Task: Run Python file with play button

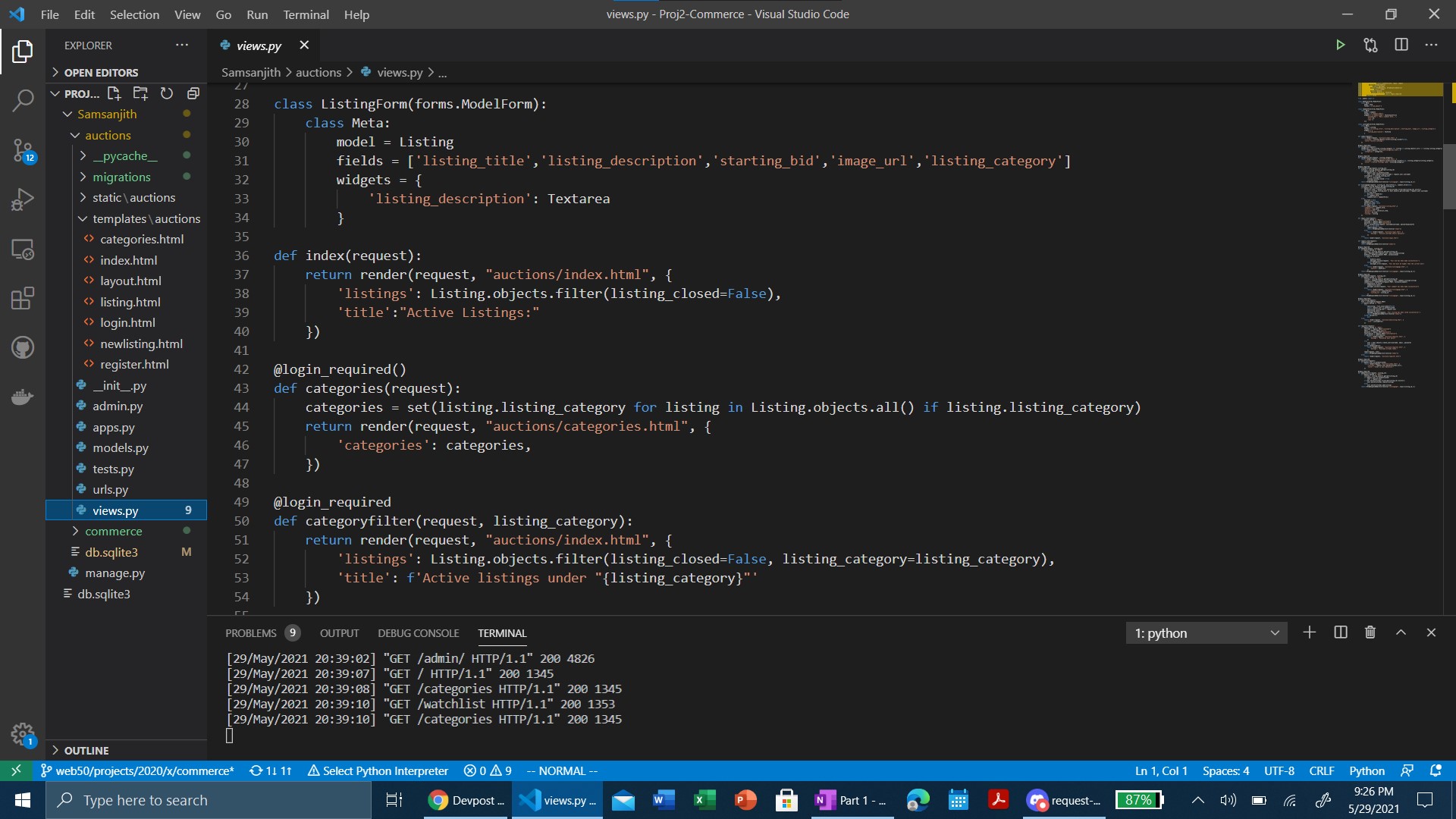Action: click(1340, 45)
